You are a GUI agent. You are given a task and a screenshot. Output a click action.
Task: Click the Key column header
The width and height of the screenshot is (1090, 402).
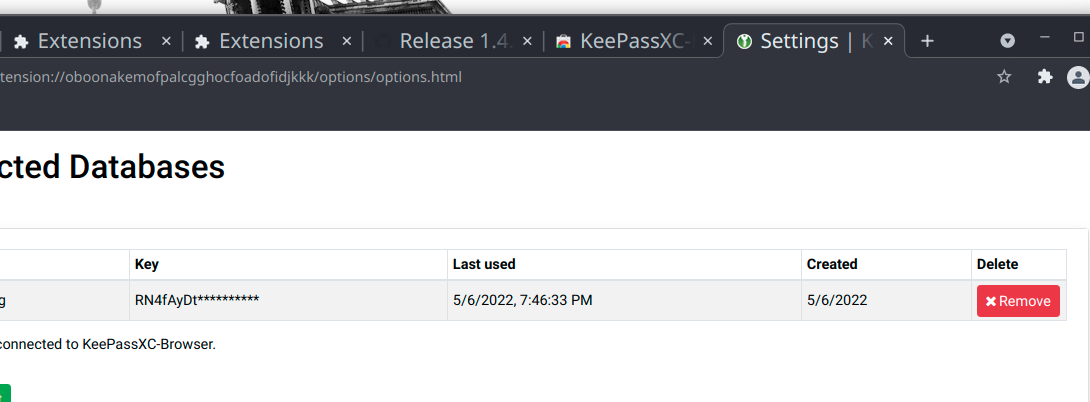pyautogui.click(x=147, y=264)
